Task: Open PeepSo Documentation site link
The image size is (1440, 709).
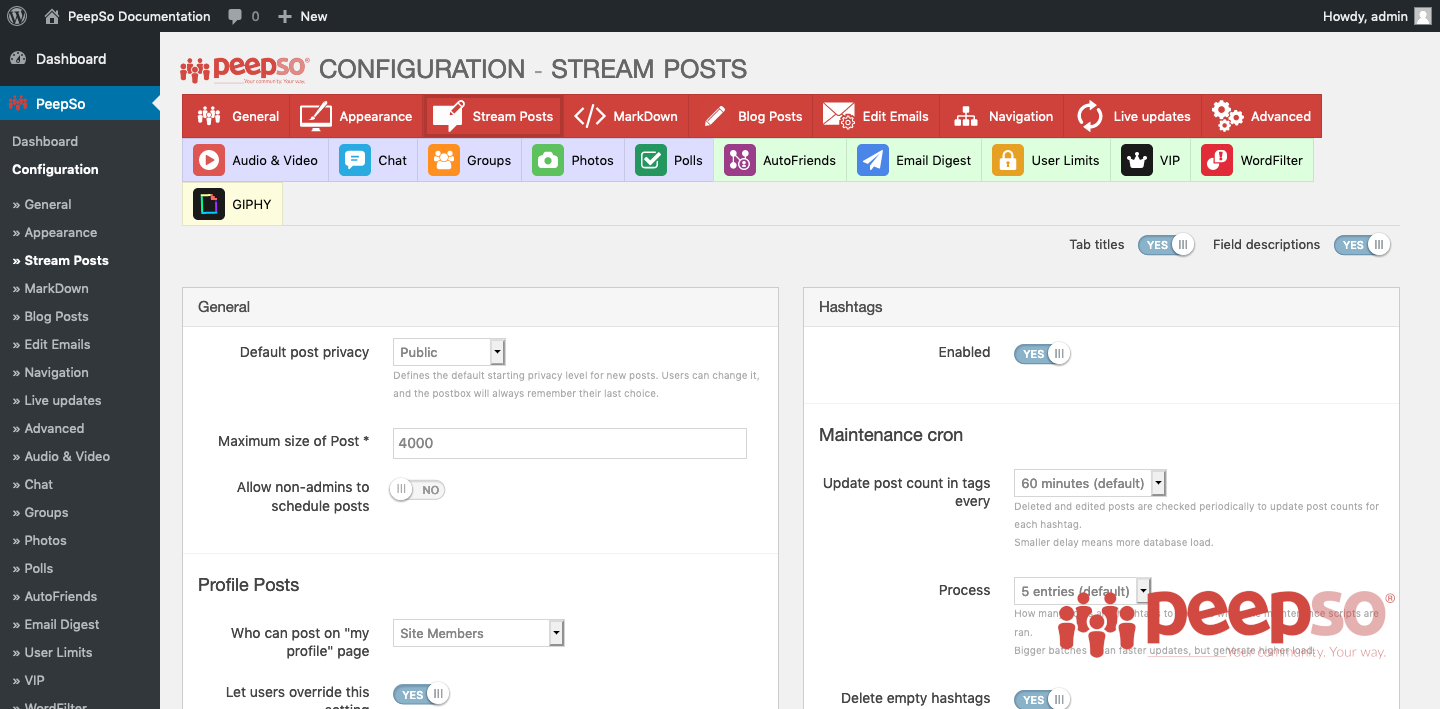Action: pyautogui.click(x=139, y=16)
